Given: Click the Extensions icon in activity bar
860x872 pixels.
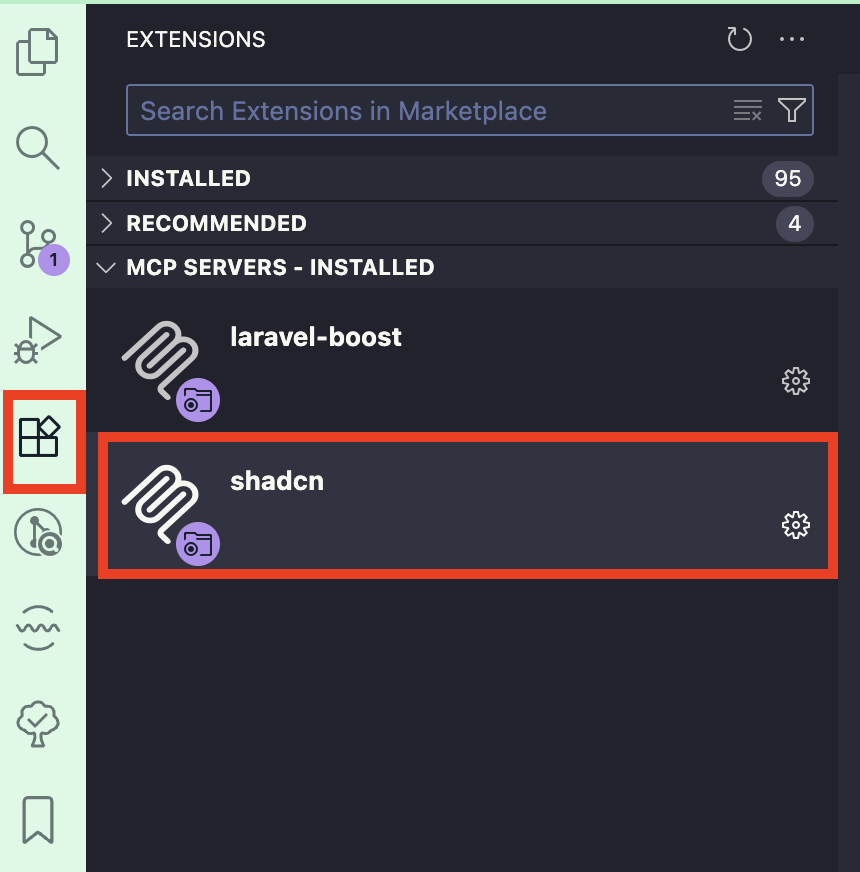Looking at the screenshot, I should (x=40, y=437).
